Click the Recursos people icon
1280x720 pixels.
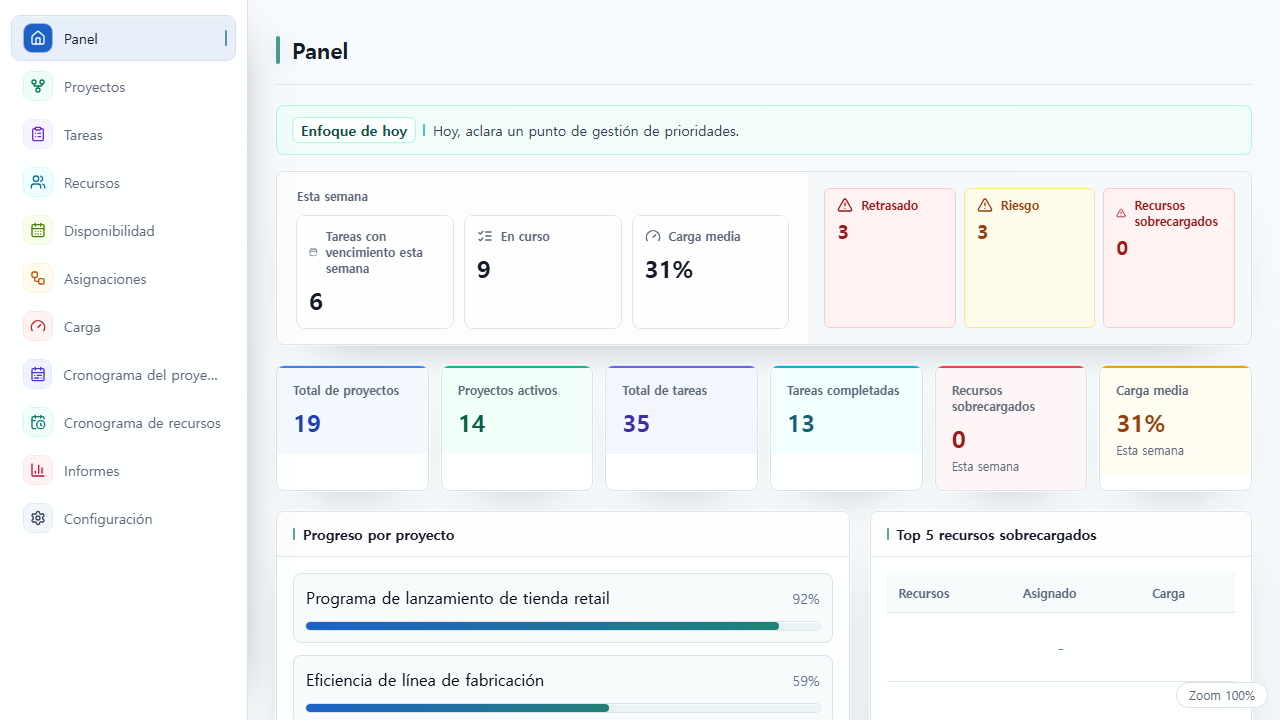click(x=38, y=183)
